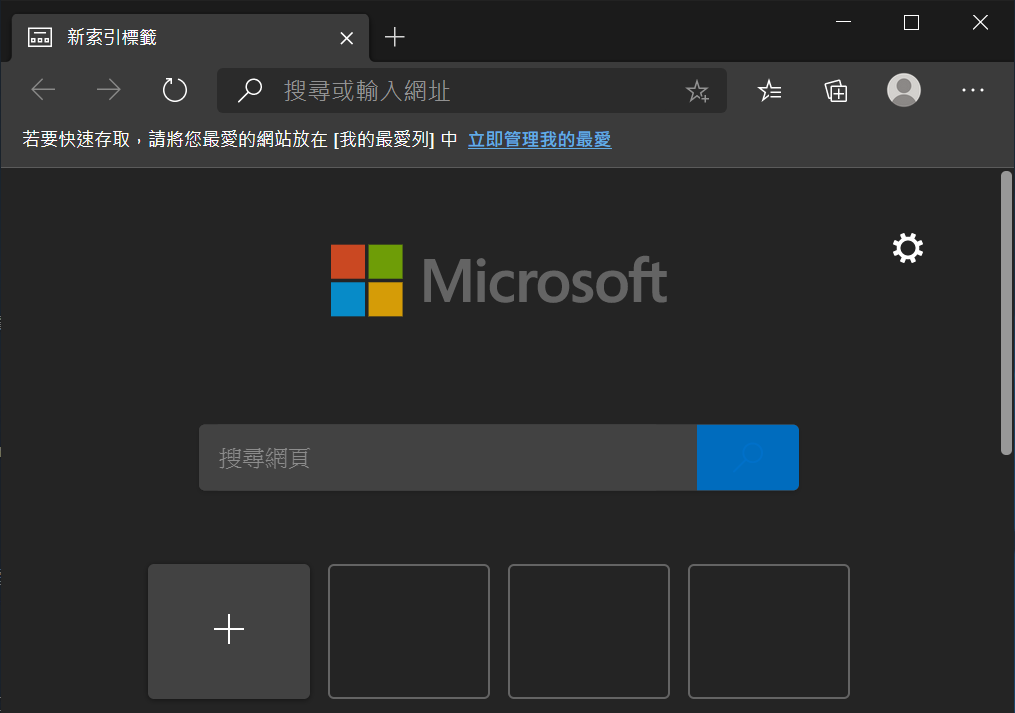Close the 新索引標籤 tab
Screen dimensions: 1015x713
point(347,38)
